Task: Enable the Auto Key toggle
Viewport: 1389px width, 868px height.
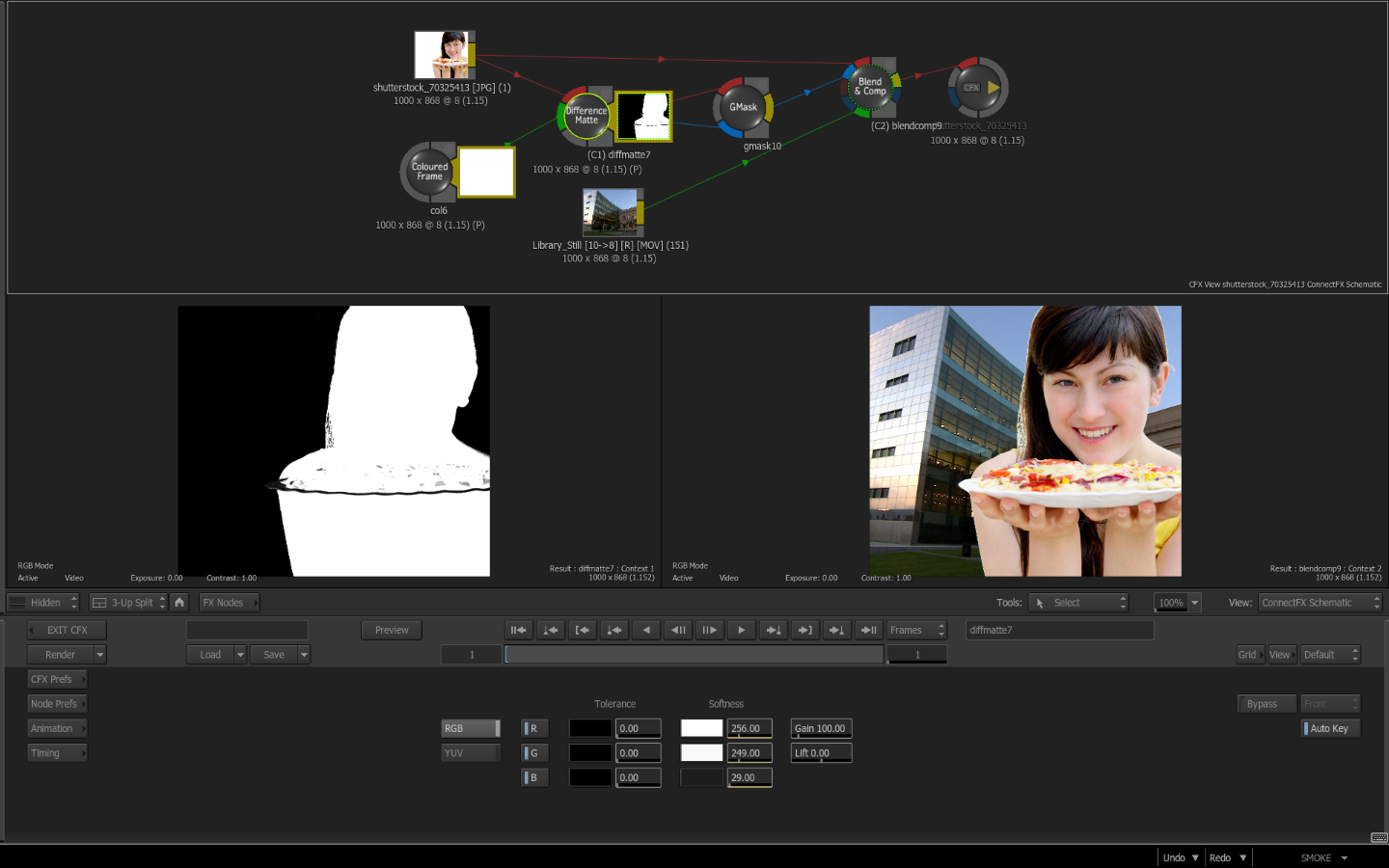Action: [x=1330, y=729]
